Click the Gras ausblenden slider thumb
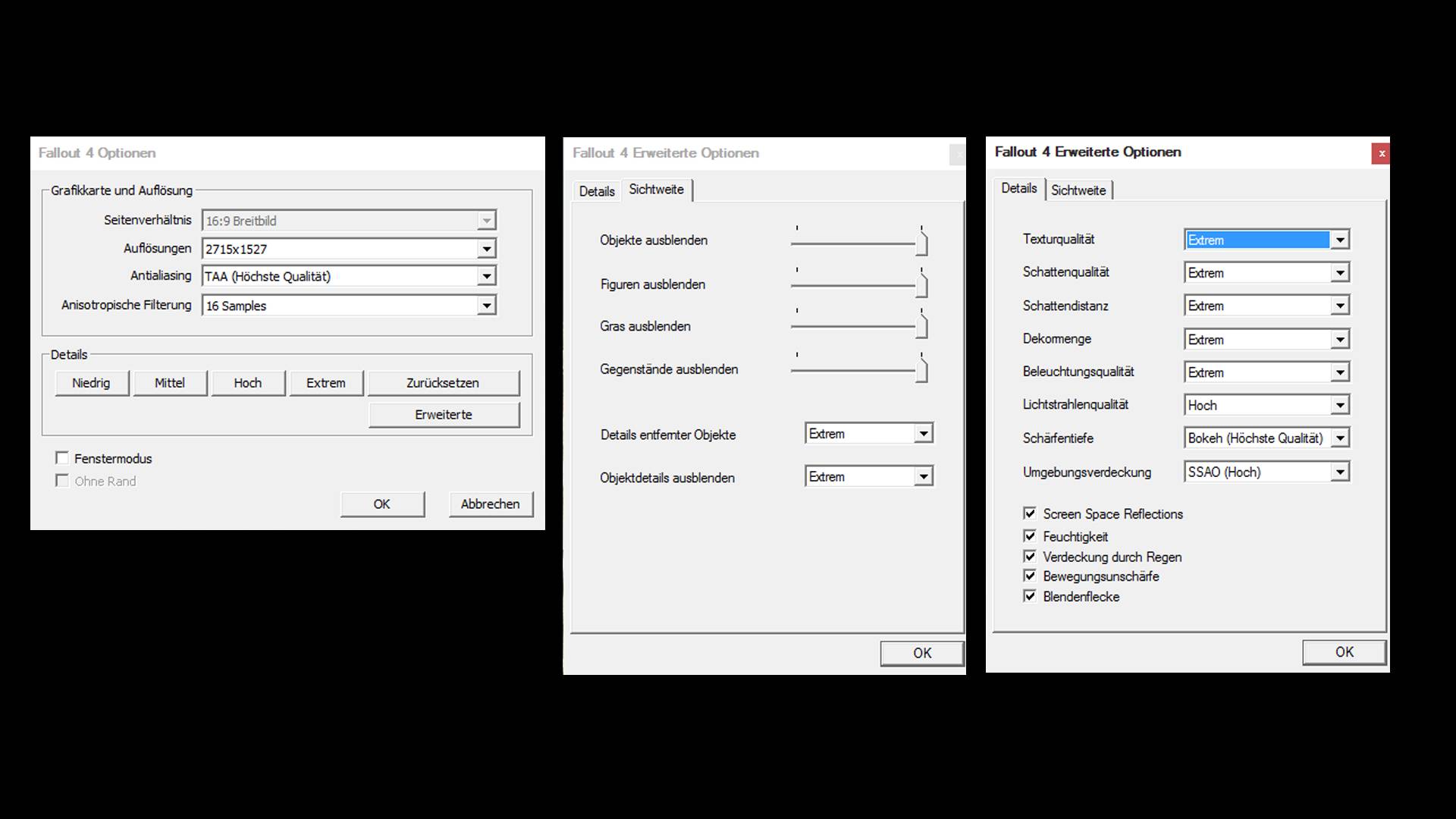 [x=921, y=325]
